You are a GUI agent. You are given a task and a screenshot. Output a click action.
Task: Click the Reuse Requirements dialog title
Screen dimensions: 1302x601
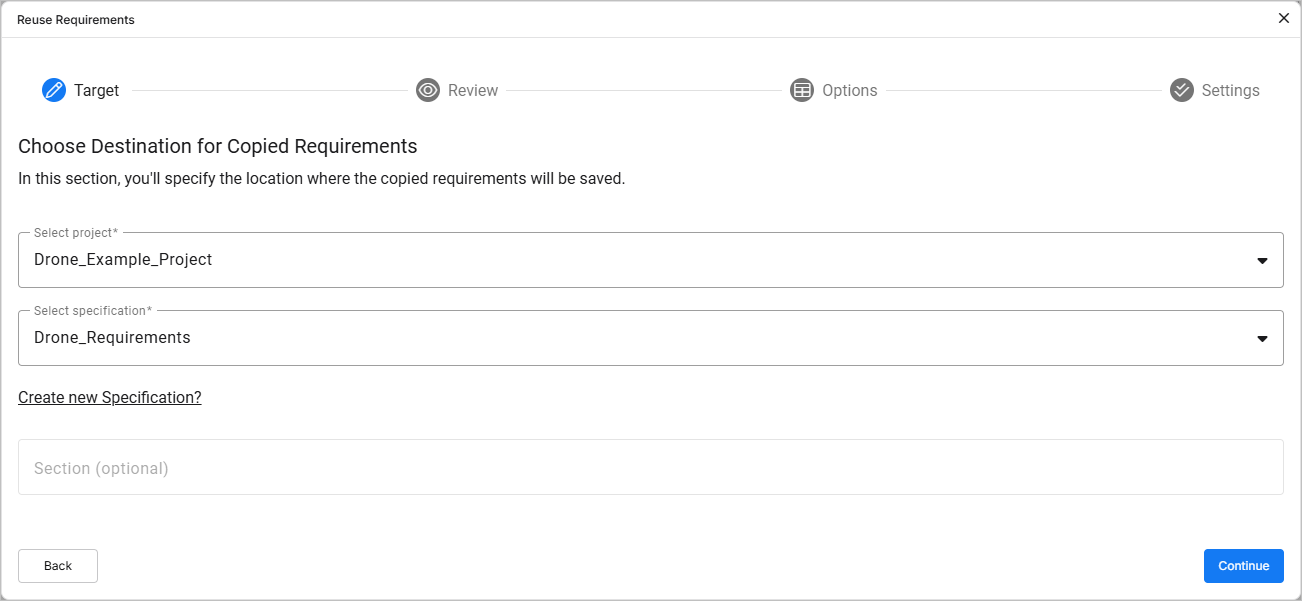tap(76, 20)
